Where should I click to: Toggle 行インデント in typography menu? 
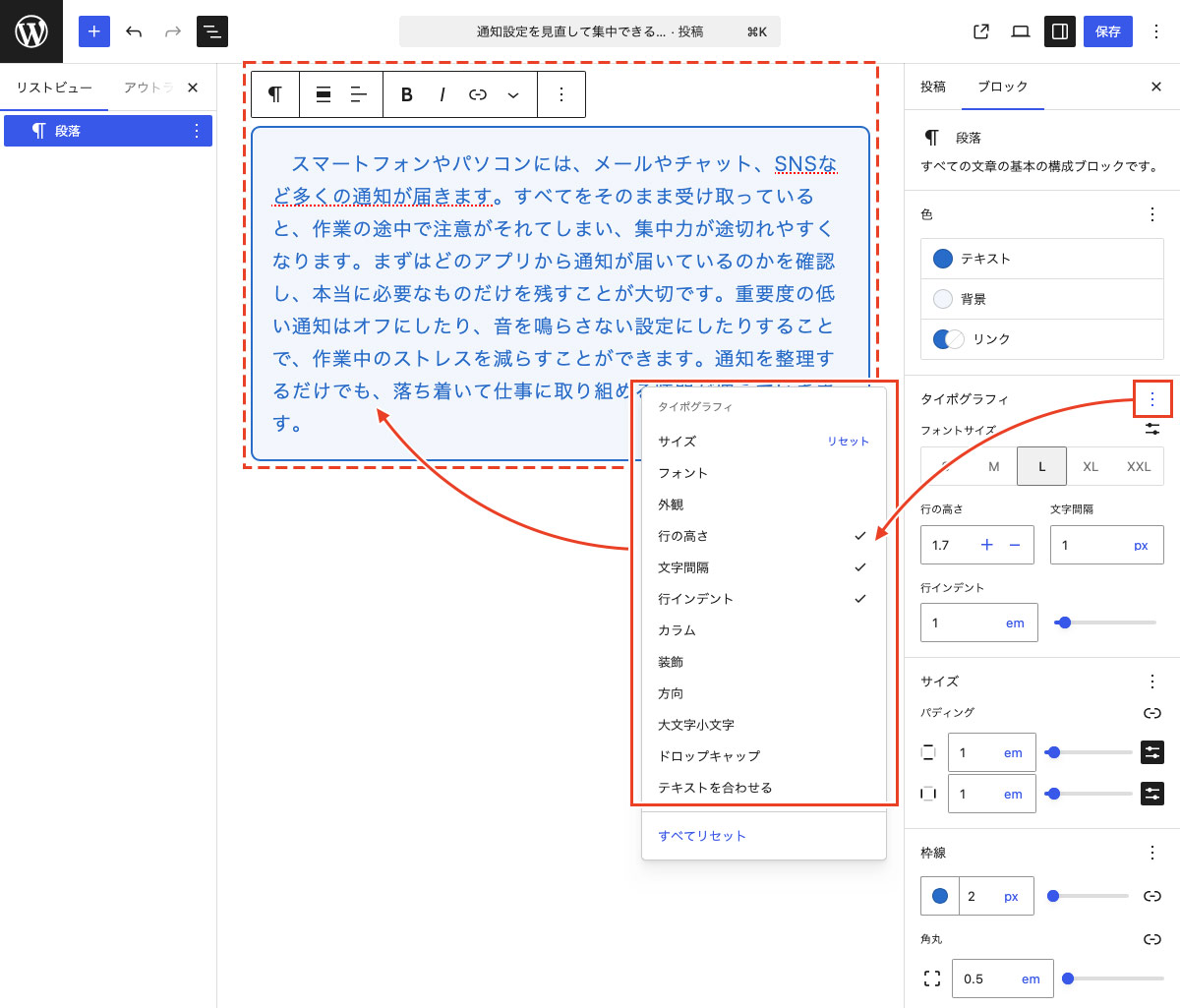pos(764,599)
